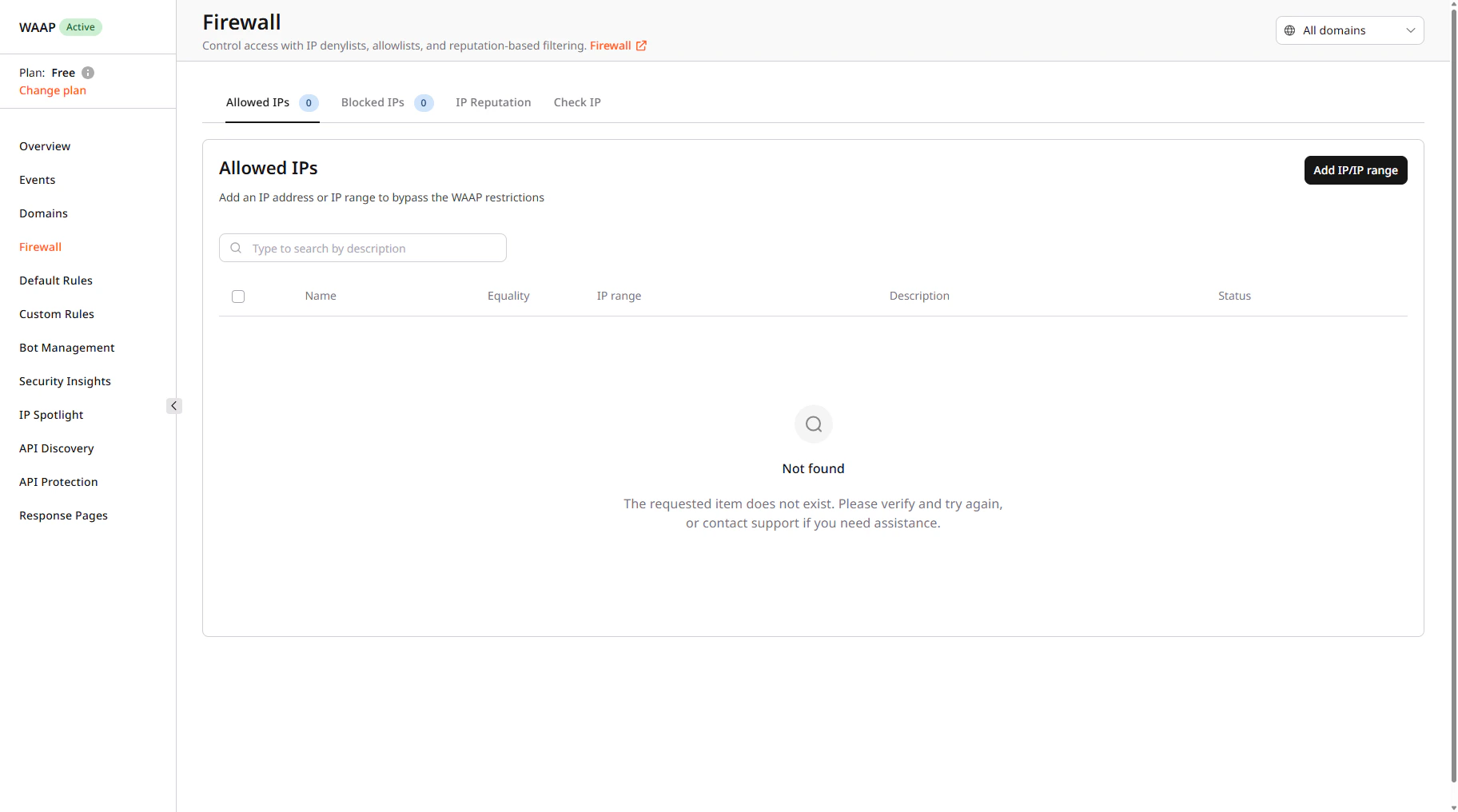Open the Firewall documentation link
Image resolution: width=1458 pixels, height=812 pixels.
click(610, 46)
